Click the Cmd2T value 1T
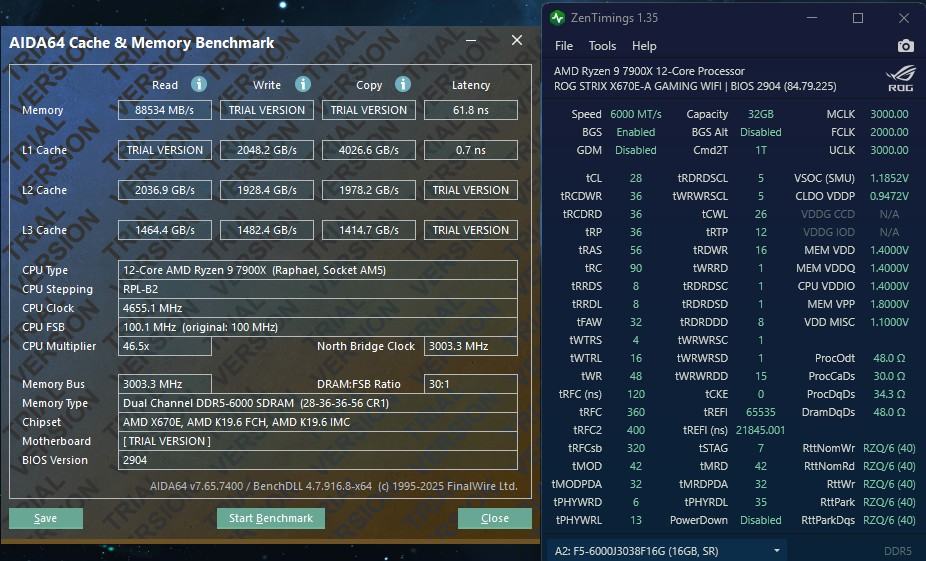926x561 pixels. 761,150
